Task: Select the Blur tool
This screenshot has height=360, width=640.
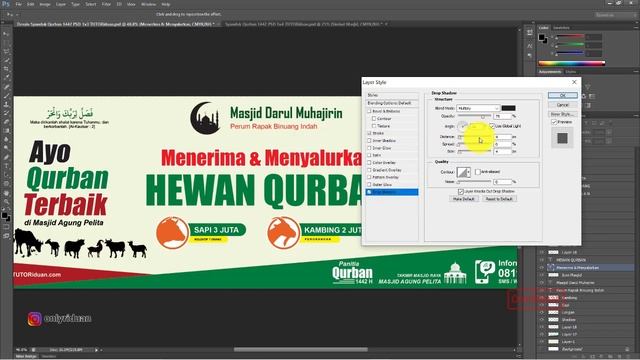Action: (6, 139)
